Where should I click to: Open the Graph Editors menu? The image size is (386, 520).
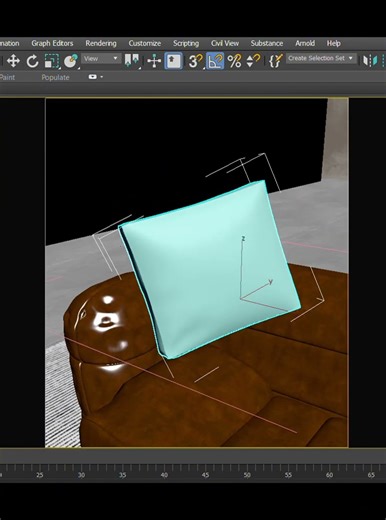(x=52, y=43)
